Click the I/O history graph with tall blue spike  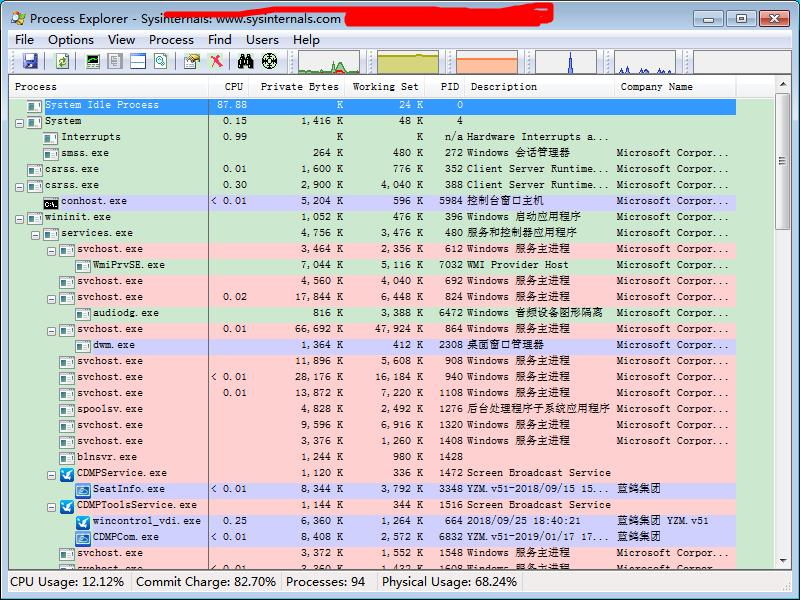click(x=566, y=62)
